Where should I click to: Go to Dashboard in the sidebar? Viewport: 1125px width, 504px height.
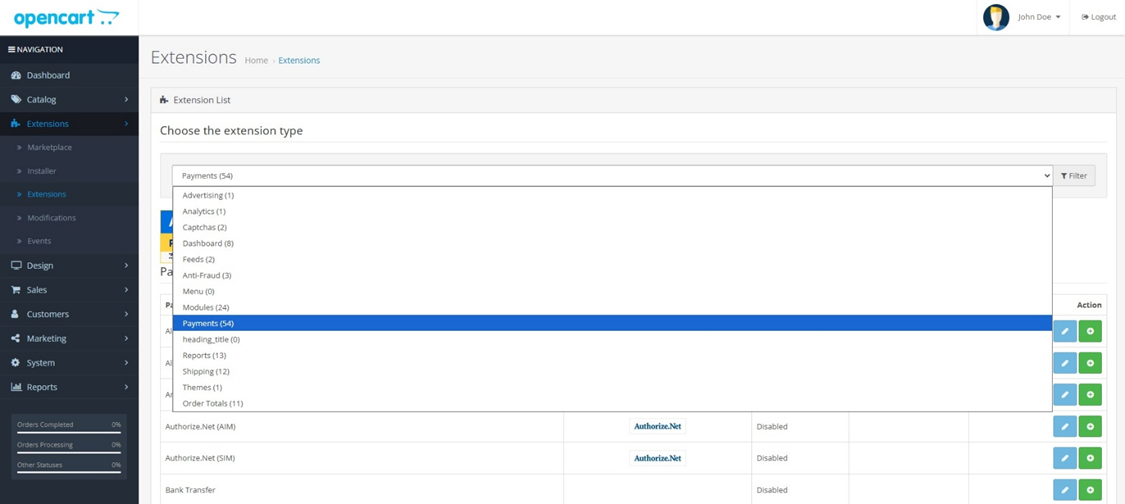click(x=69, y=75)
